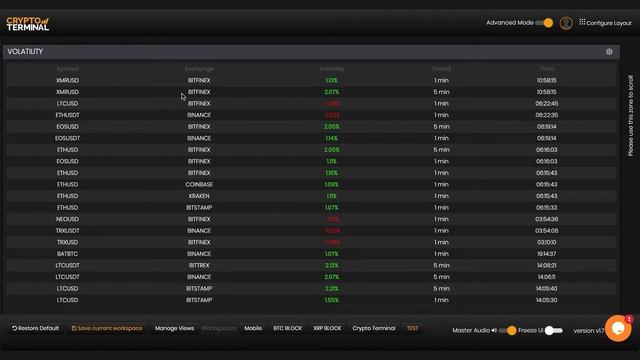The image size is (640, 360).
Task: Open the chat support bubble
Action: tap(618, 328)
